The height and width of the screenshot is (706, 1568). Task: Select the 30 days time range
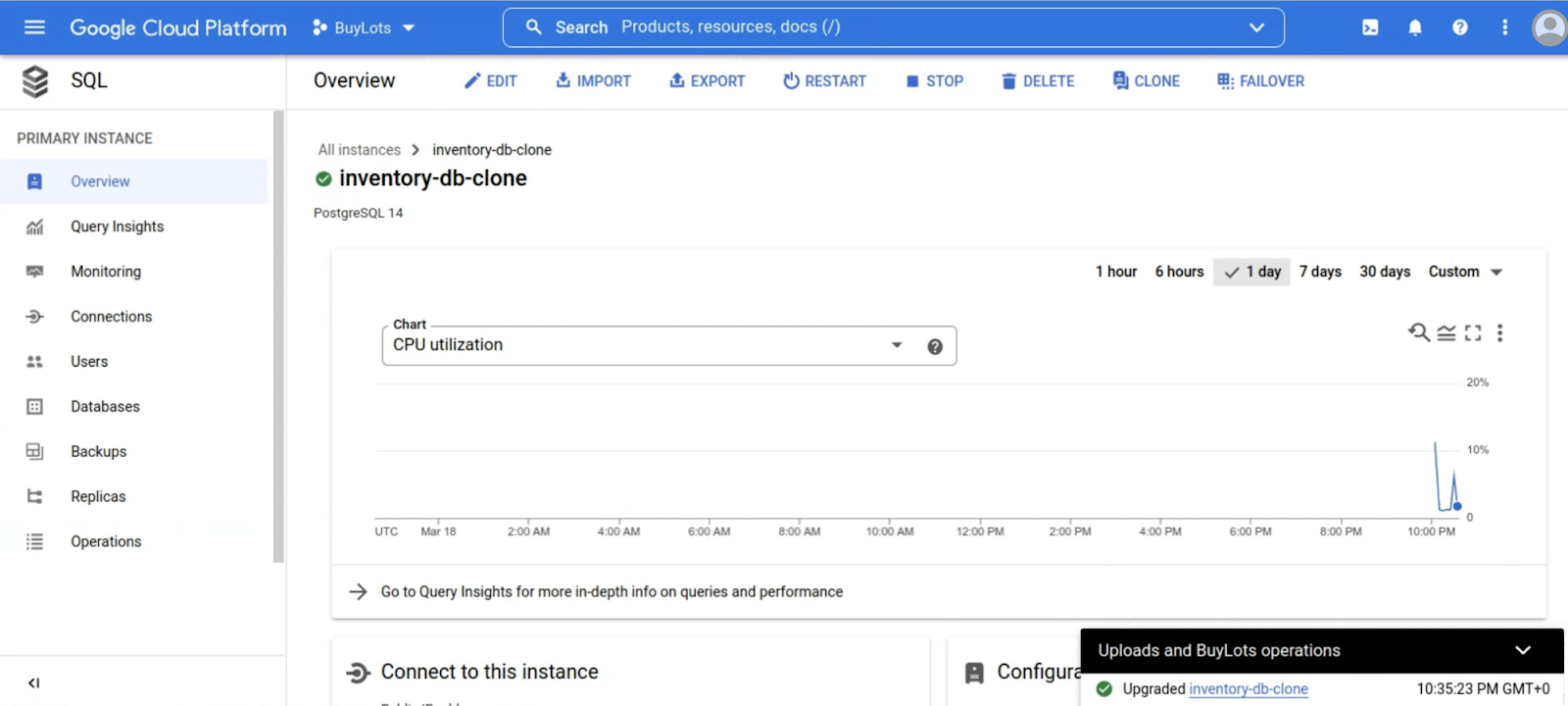1385,272
